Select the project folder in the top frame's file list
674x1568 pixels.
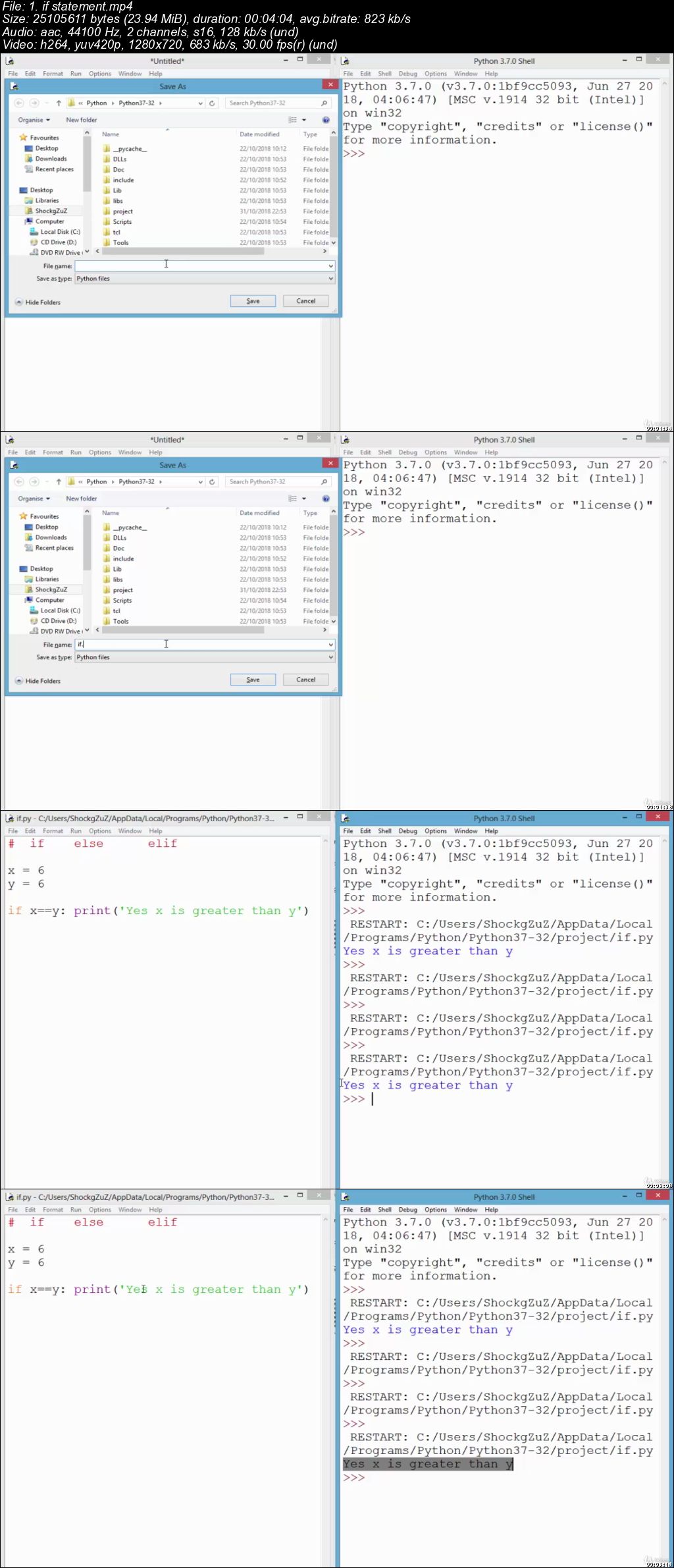(x=122, y=211)
